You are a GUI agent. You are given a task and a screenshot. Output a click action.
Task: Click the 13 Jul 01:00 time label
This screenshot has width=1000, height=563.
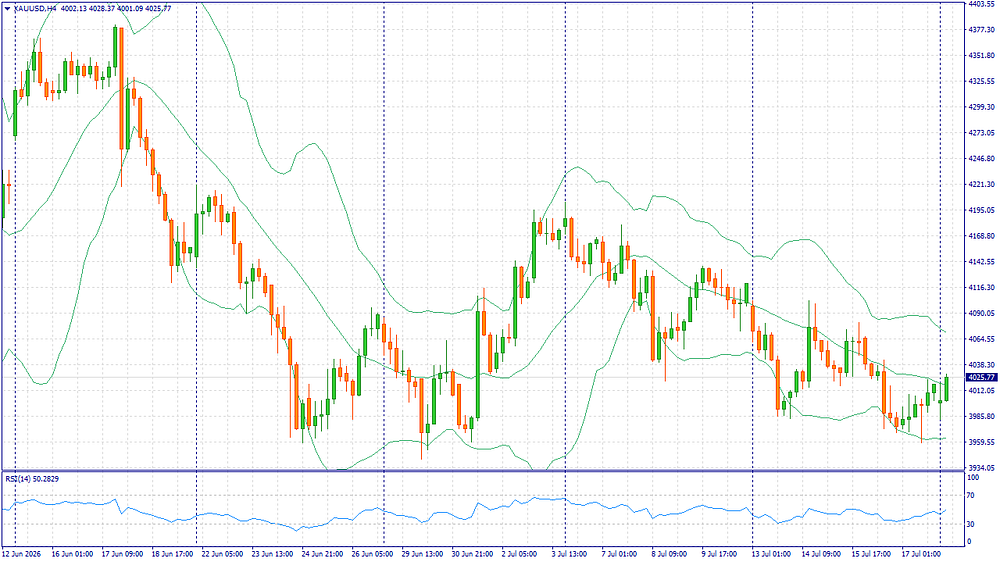pos(771,554)
